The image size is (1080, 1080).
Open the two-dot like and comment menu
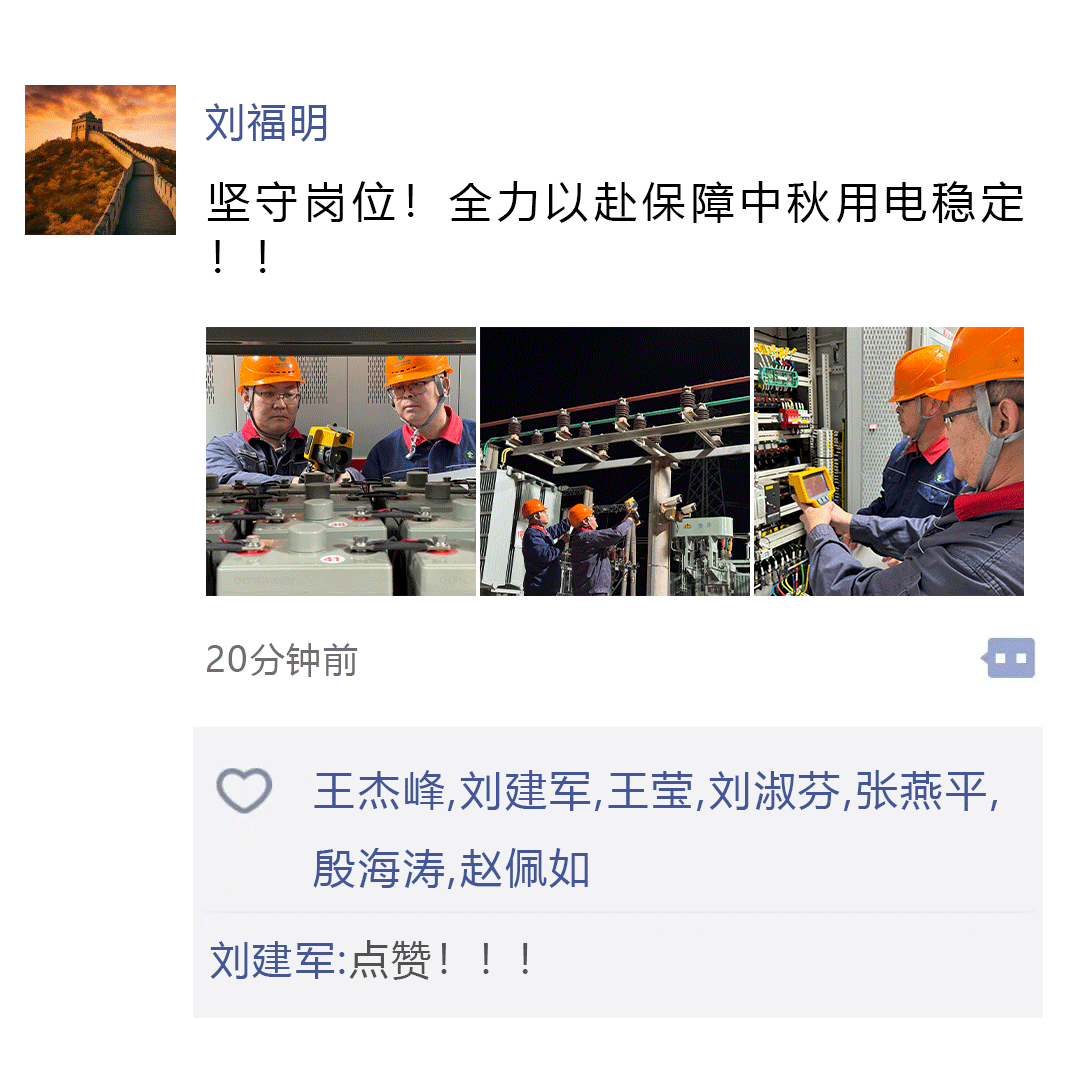click(x=1008, y=658)
